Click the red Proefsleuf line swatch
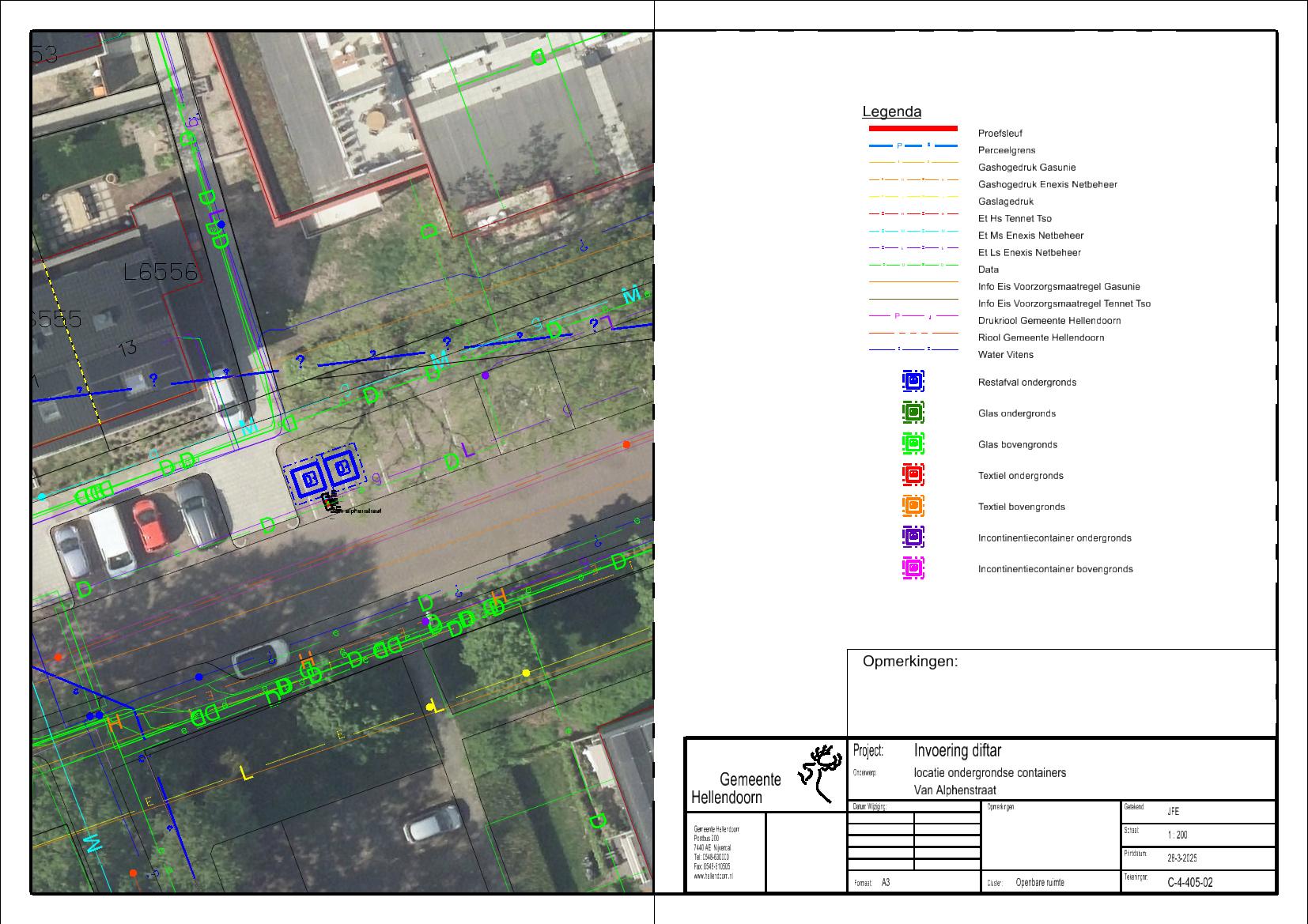 tap(913, 128)
